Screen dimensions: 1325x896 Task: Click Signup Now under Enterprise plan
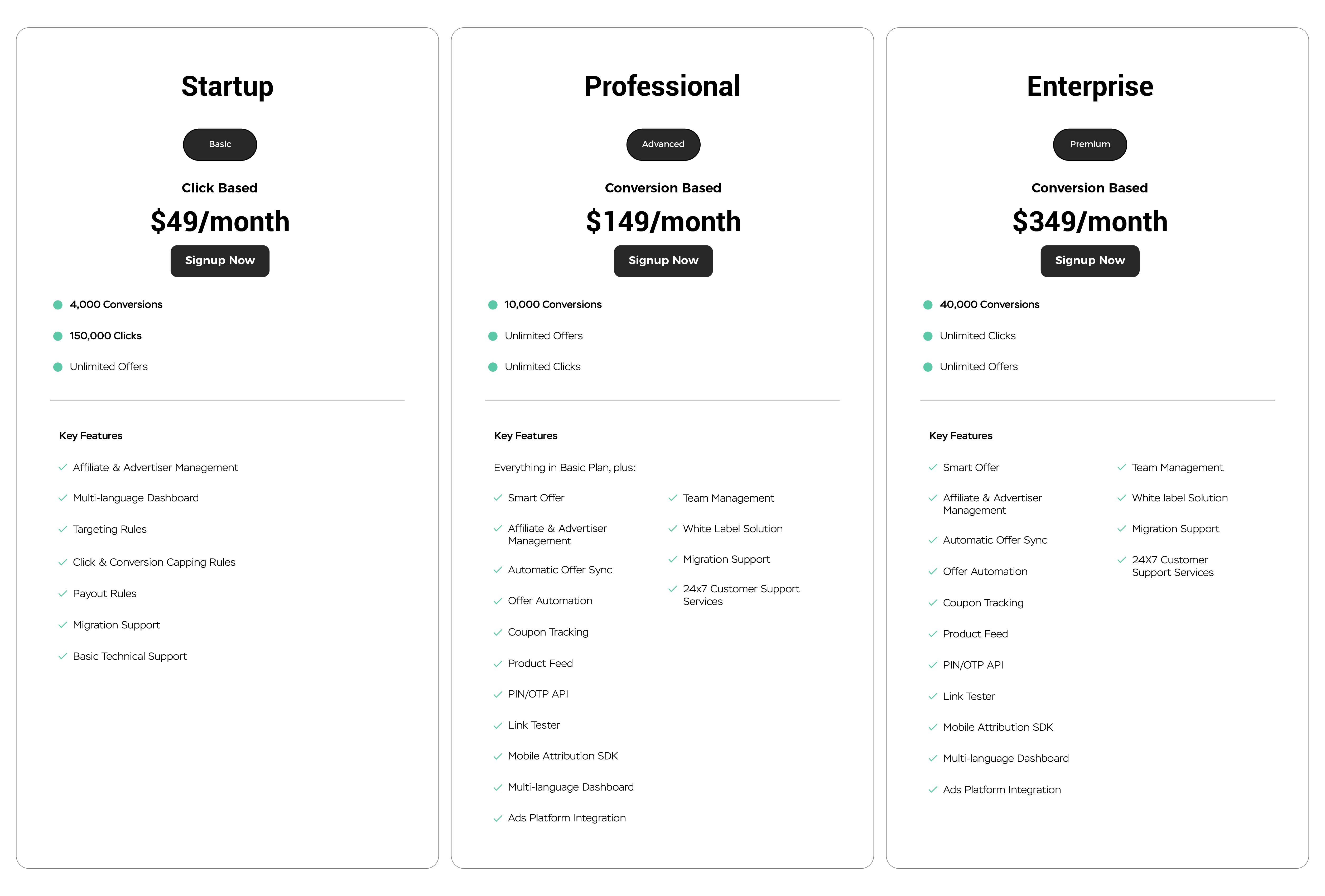pyautogui.click(x=1090, y=260)
